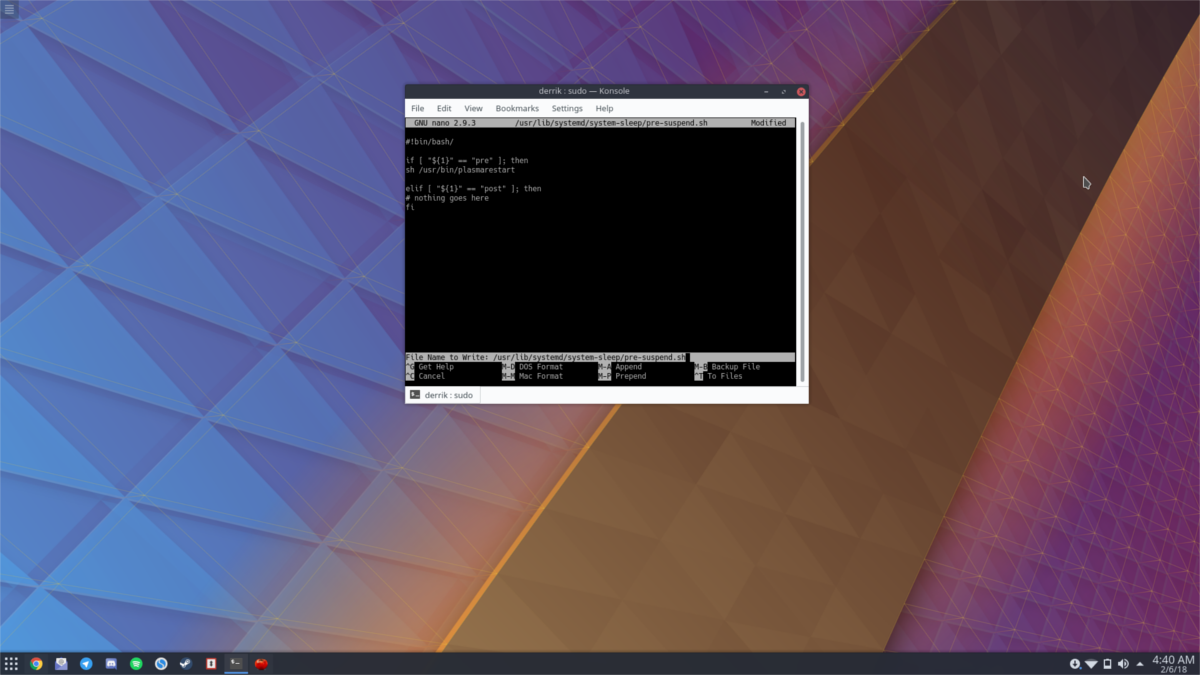Viewport: 1200px width, 675px height.
Task: Open Telegram from the taskbar
Action: point(86,663)
